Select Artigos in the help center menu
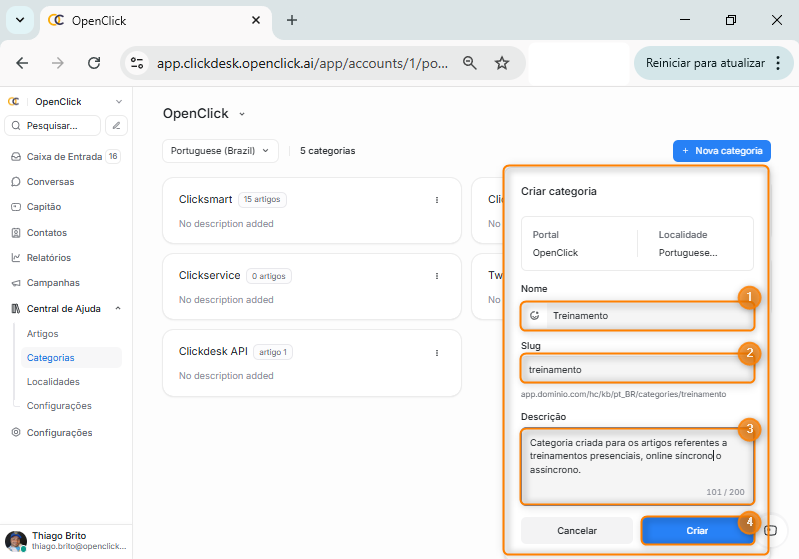799x559 pixels. (43, 334)
